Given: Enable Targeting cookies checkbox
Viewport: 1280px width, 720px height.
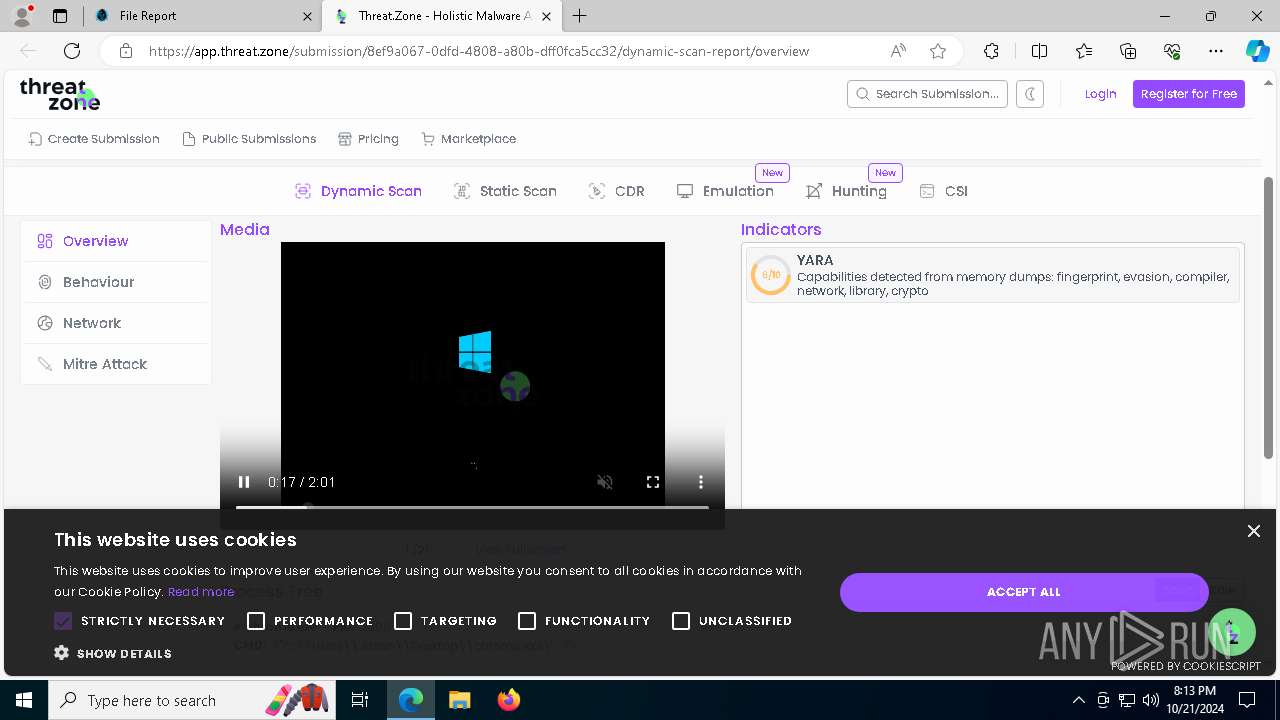Looking at the screenshot, I should point(403,621).
